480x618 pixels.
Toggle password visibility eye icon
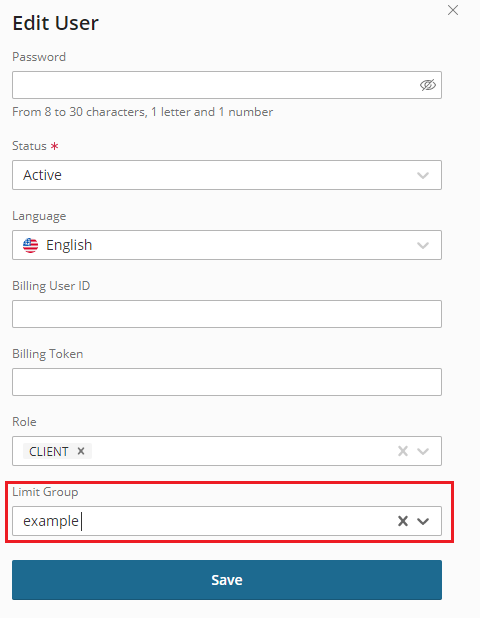pos(428,85)
